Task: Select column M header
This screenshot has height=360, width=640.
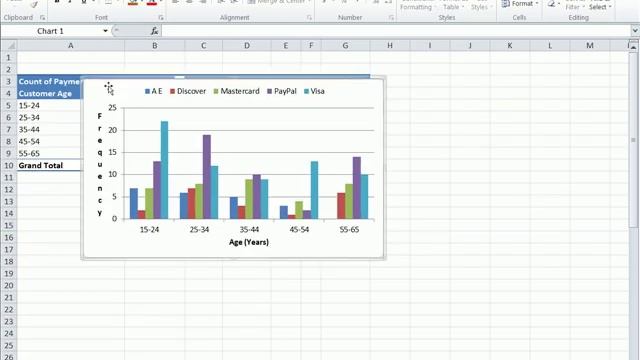Action: pyautogui.click(x=590, y=46)
